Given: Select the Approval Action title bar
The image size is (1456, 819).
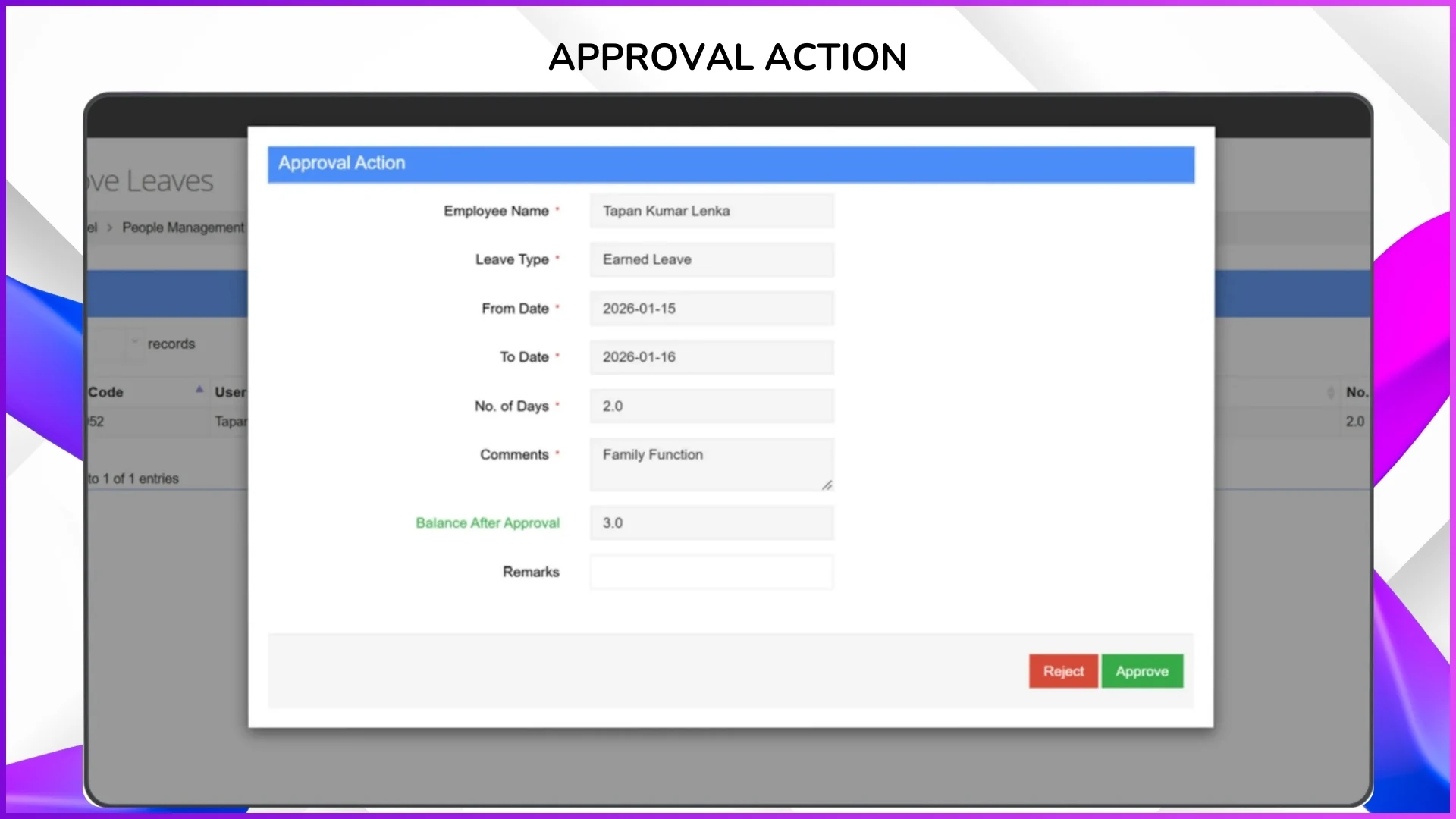Looking at the screenshot, I should (730, 164).
